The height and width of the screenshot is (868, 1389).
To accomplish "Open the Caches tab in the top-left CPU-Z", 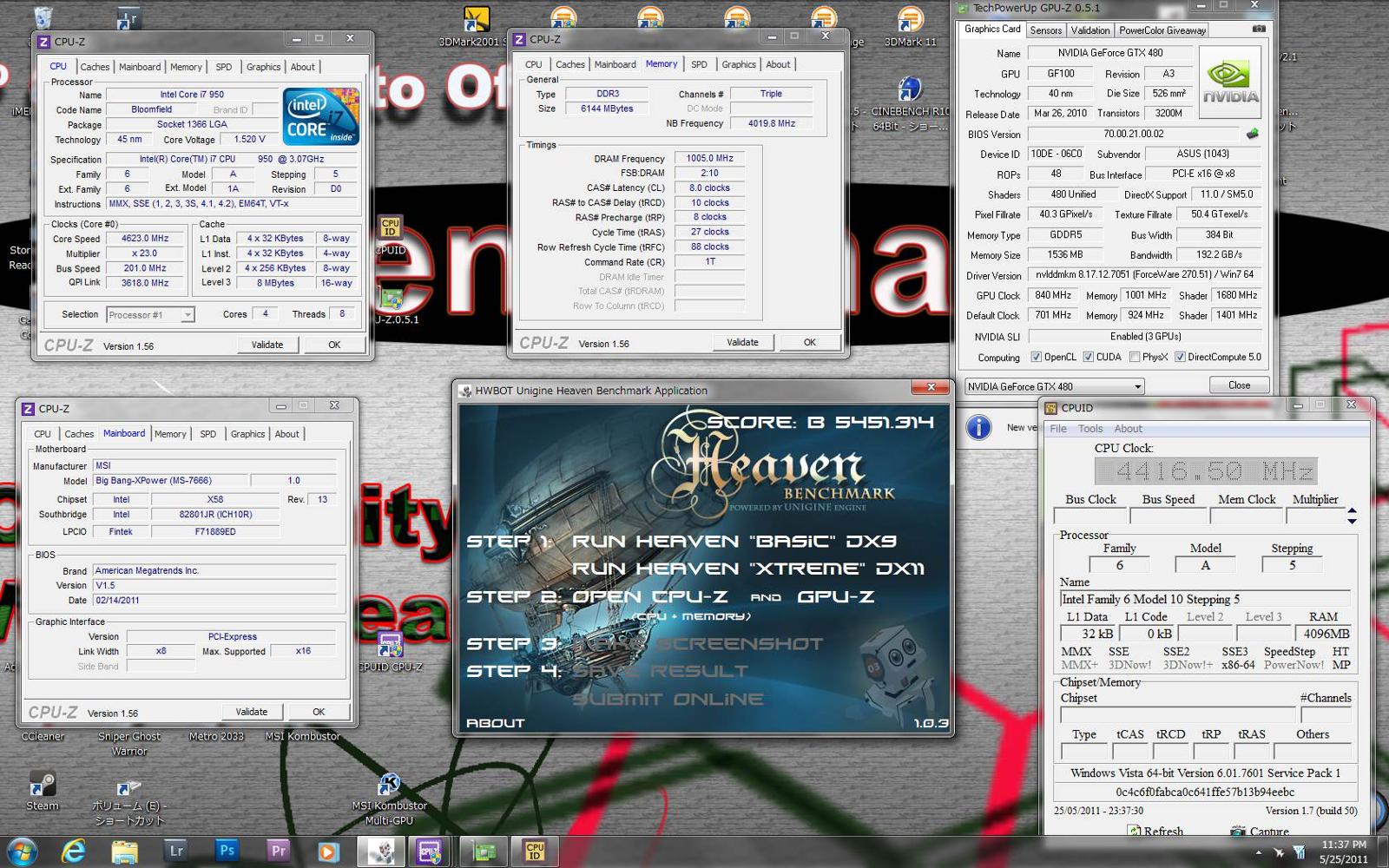I will coord(95,67).
